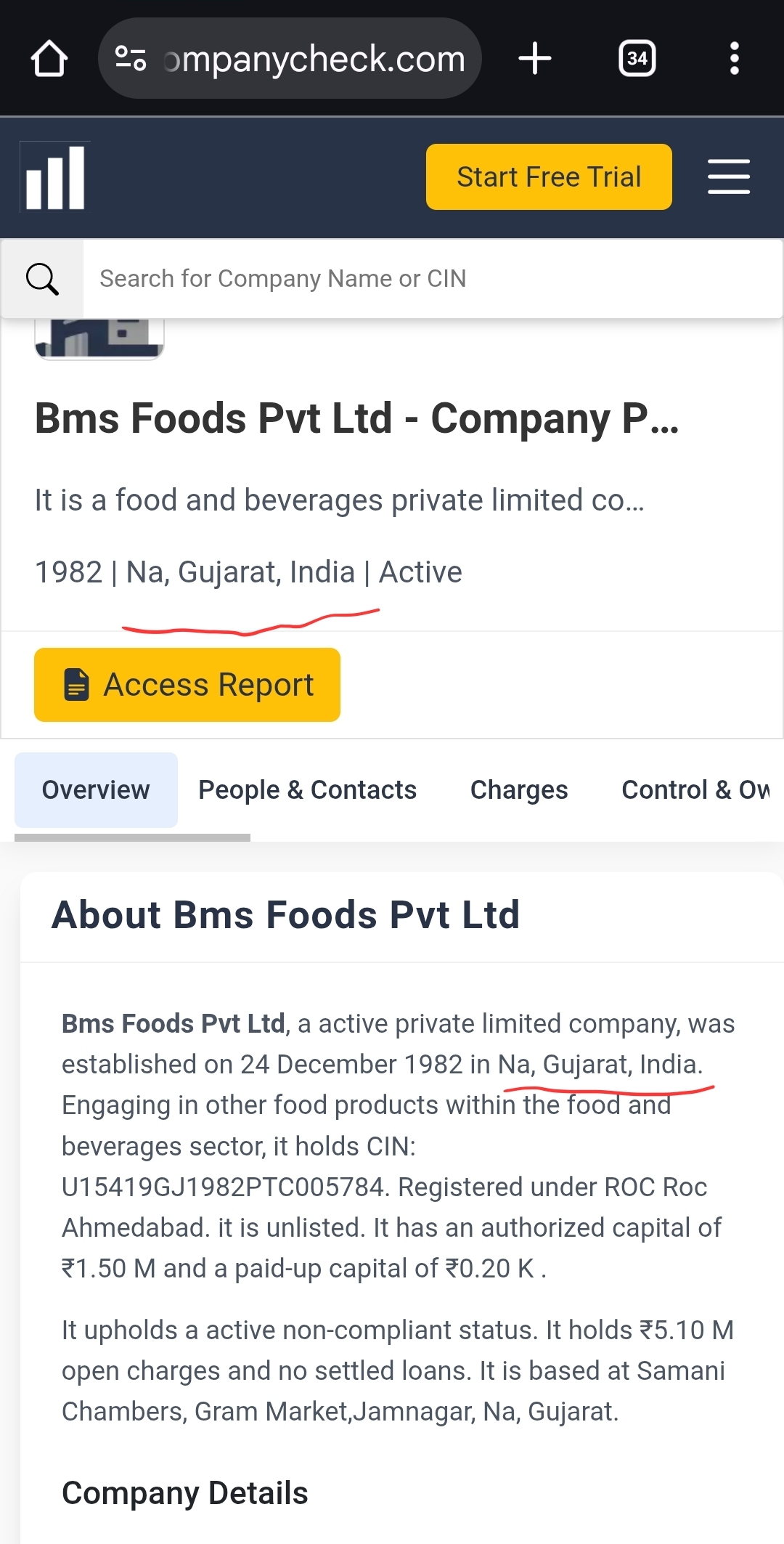Open the hamburger navigation menu
Viewport: 784px width, 1544px height.
[x=728, y=177]
